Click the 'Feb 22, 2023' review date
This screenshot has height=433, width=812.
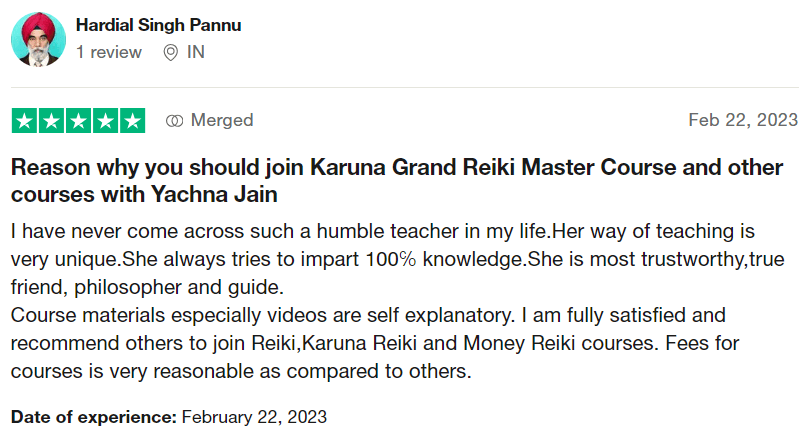tap(743, 120)
